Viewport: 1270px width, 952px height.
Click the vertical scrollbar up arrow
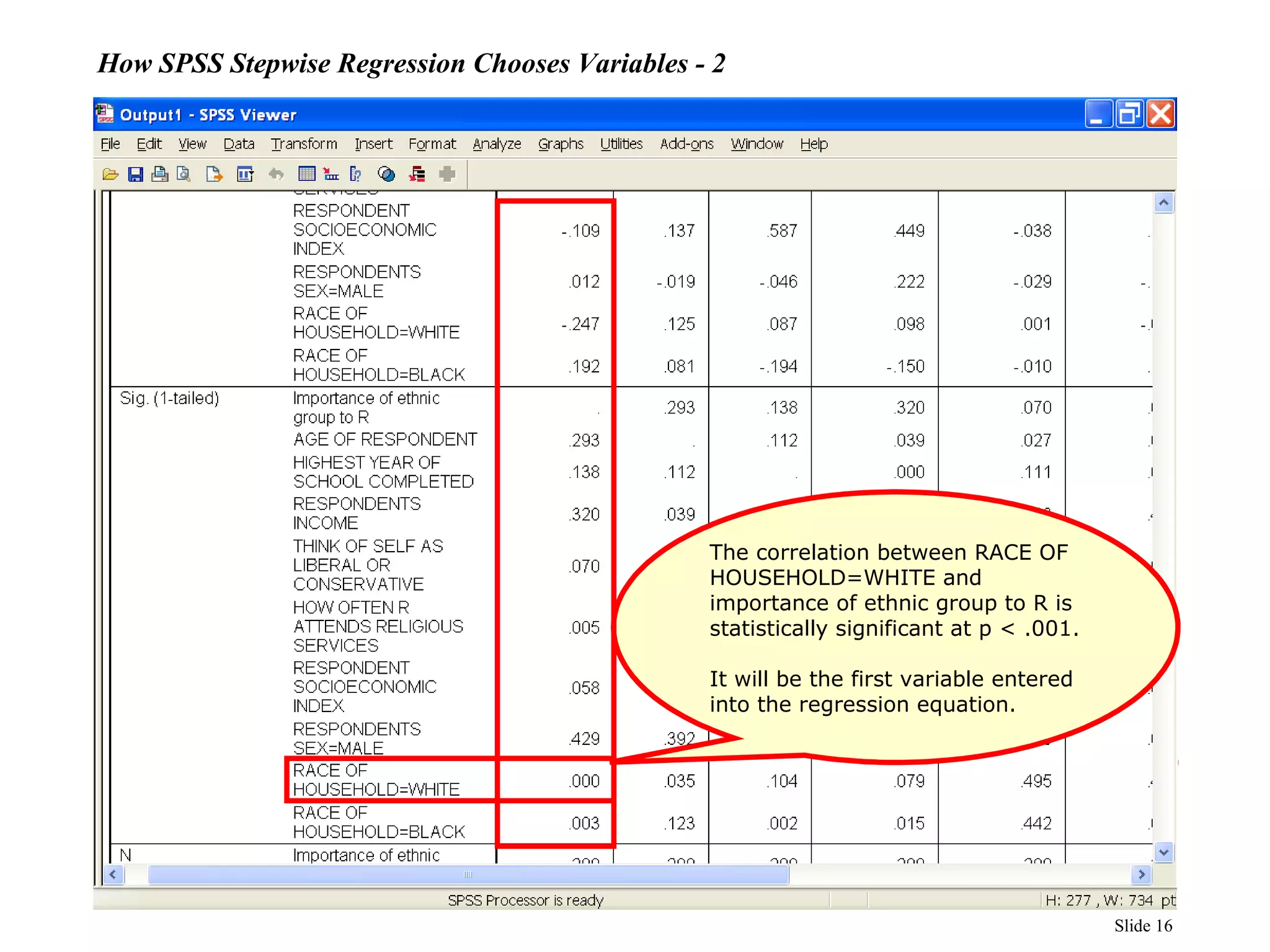pyautogui.click(x=1164, y=203)
